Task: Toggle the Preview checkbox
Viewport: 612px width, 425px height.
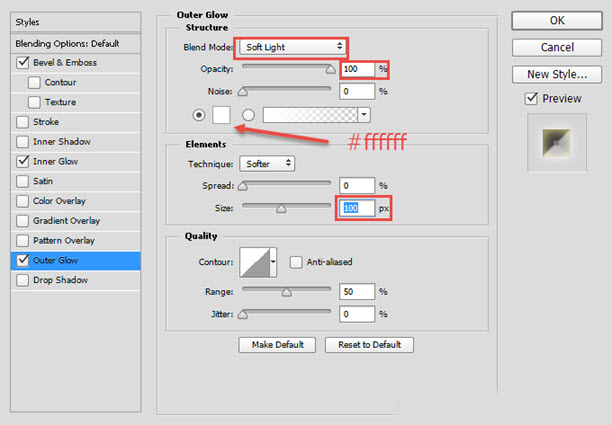Action: tap(531, 98)
